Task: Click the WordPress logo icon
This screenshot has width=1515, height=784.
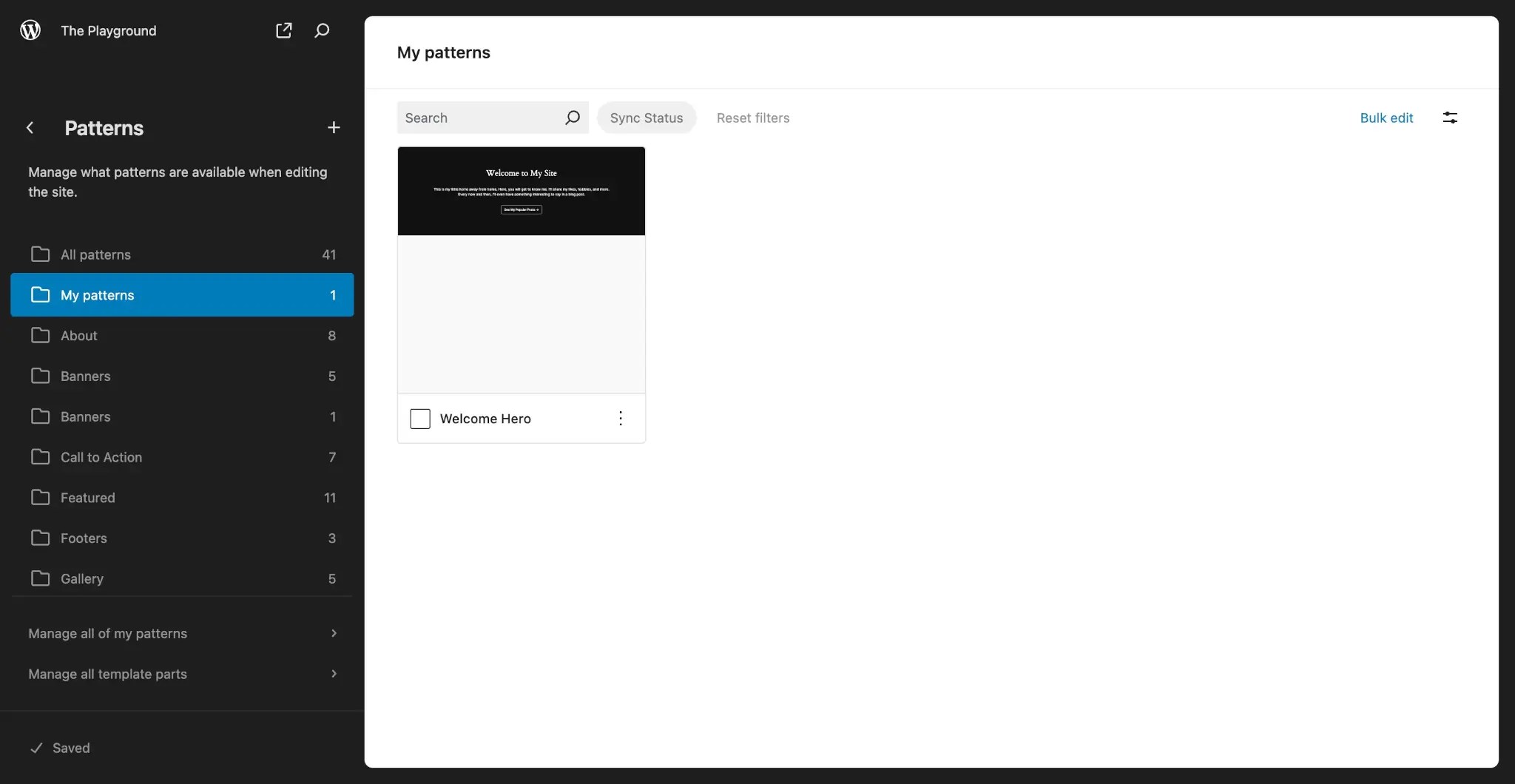Action: [30, 30]
